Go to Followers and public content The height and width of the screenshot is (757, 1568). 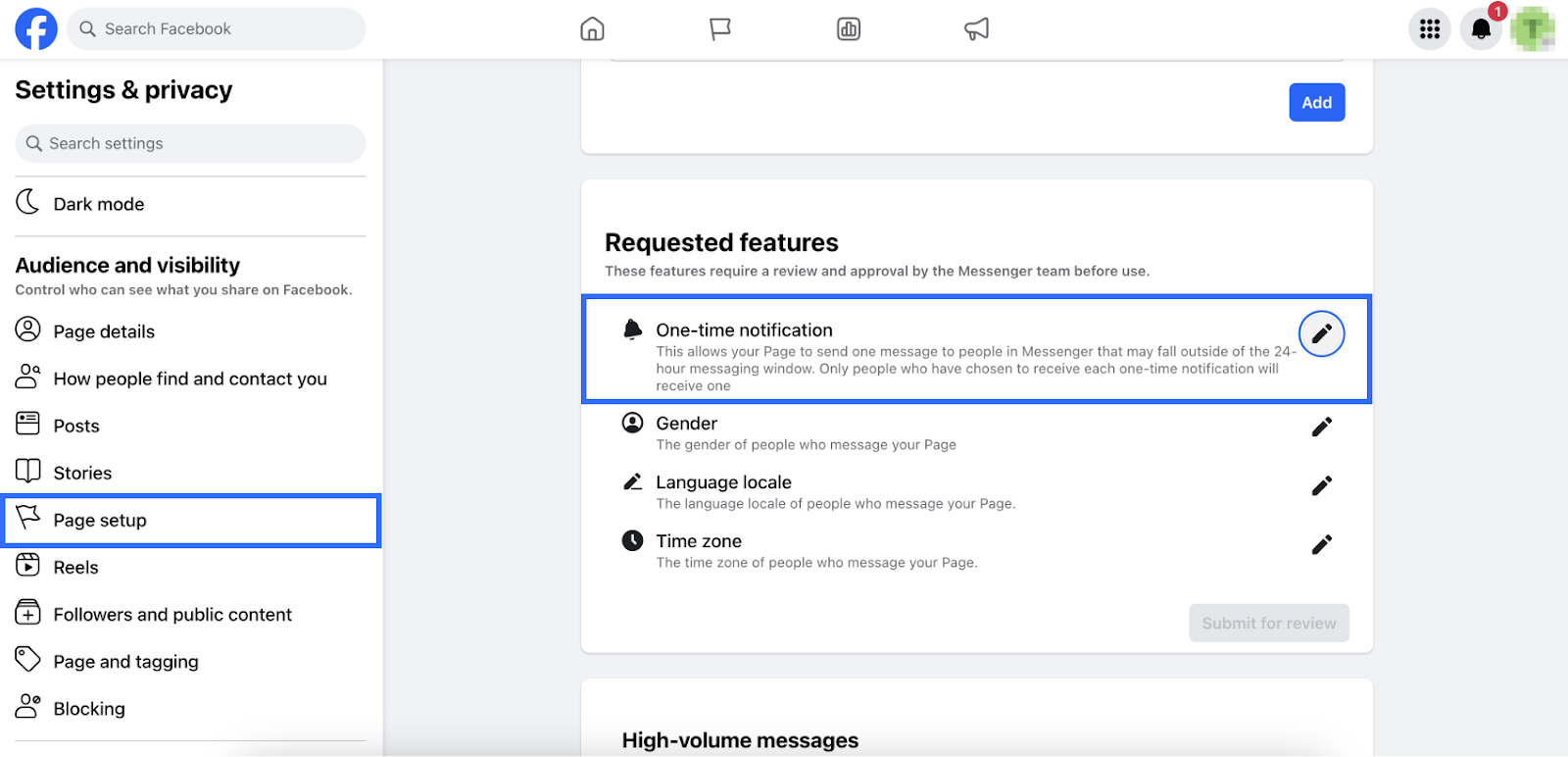[x=172, y=615]
